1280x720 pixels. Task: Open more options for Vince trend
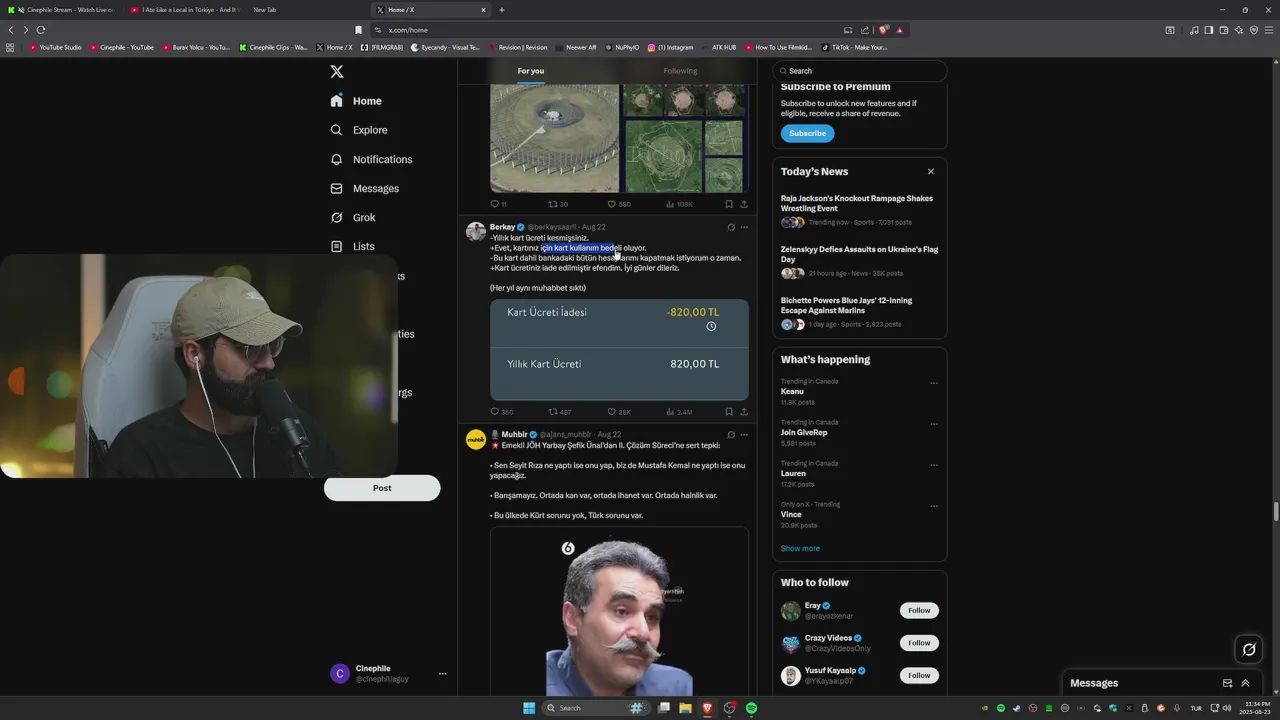934,505
